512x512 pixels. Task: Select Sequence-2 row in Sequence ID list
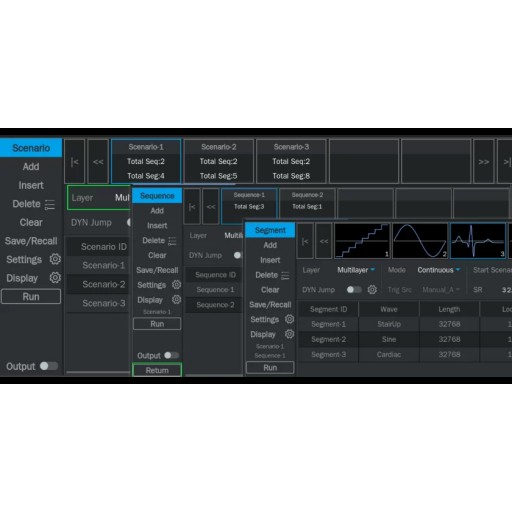click(214, 305)
